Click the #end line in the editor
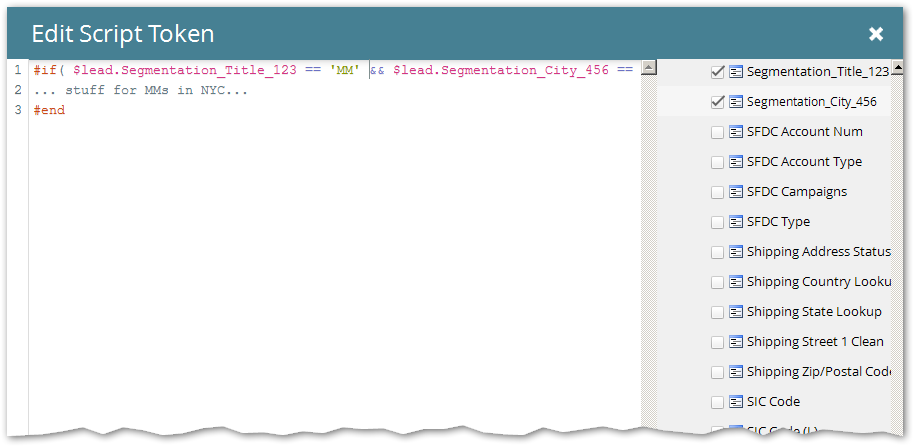Image resolution: width=914 pixels, height=447 pixels. 49,110
